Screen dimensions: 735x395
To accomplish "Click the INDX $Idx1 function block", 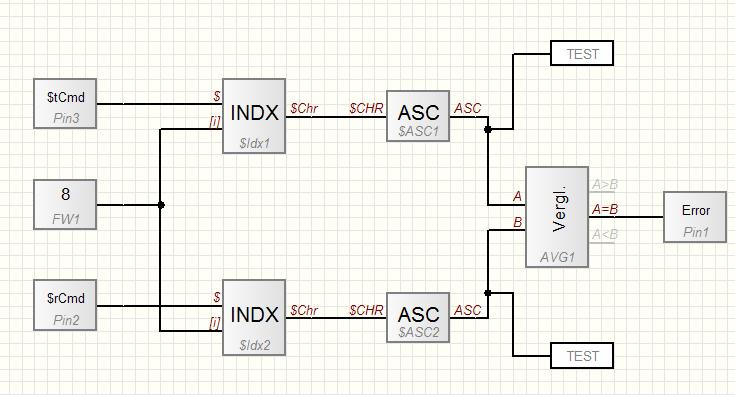I will point(254,116).
